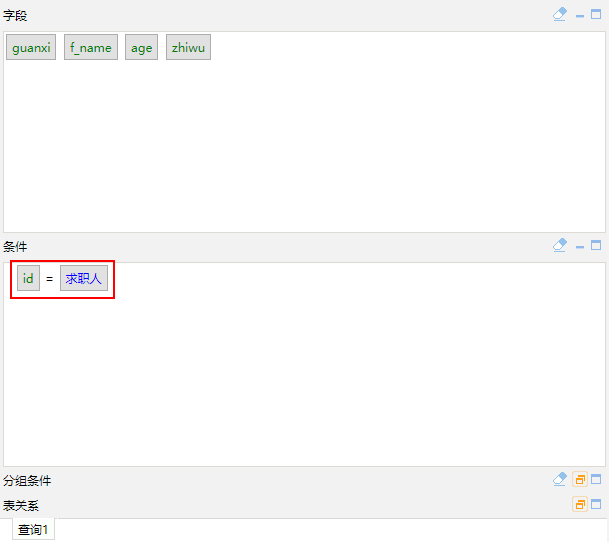The height and width of the screenshot is (542, 609).
Task: Select the guanxi field chip
Action: tap(31, 47)
